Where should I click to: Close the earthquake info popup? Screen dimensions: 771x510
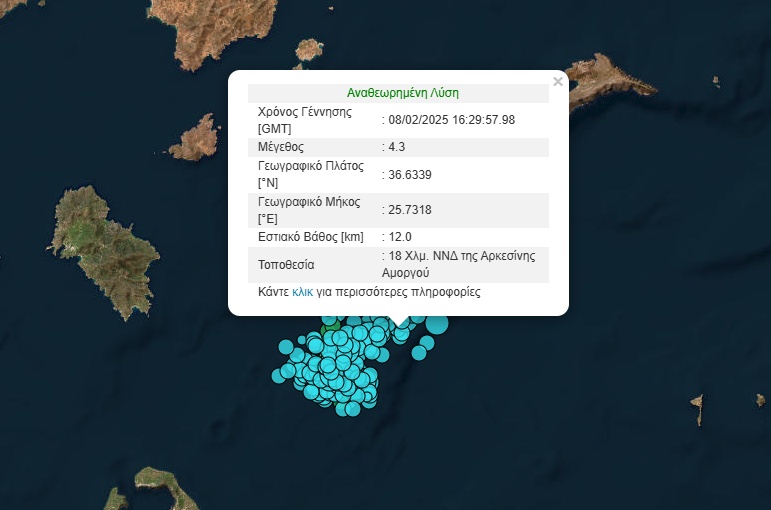click(558, 82)
